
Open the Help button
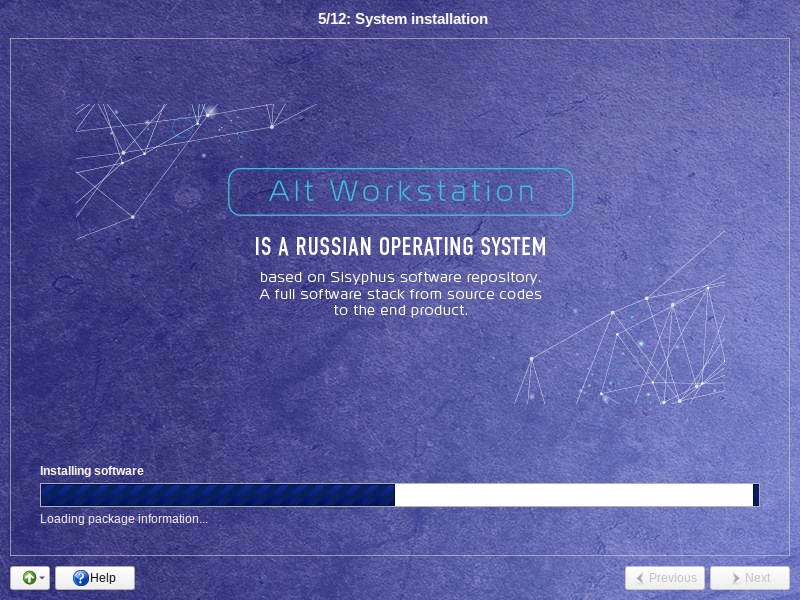[x=95, y=578]
